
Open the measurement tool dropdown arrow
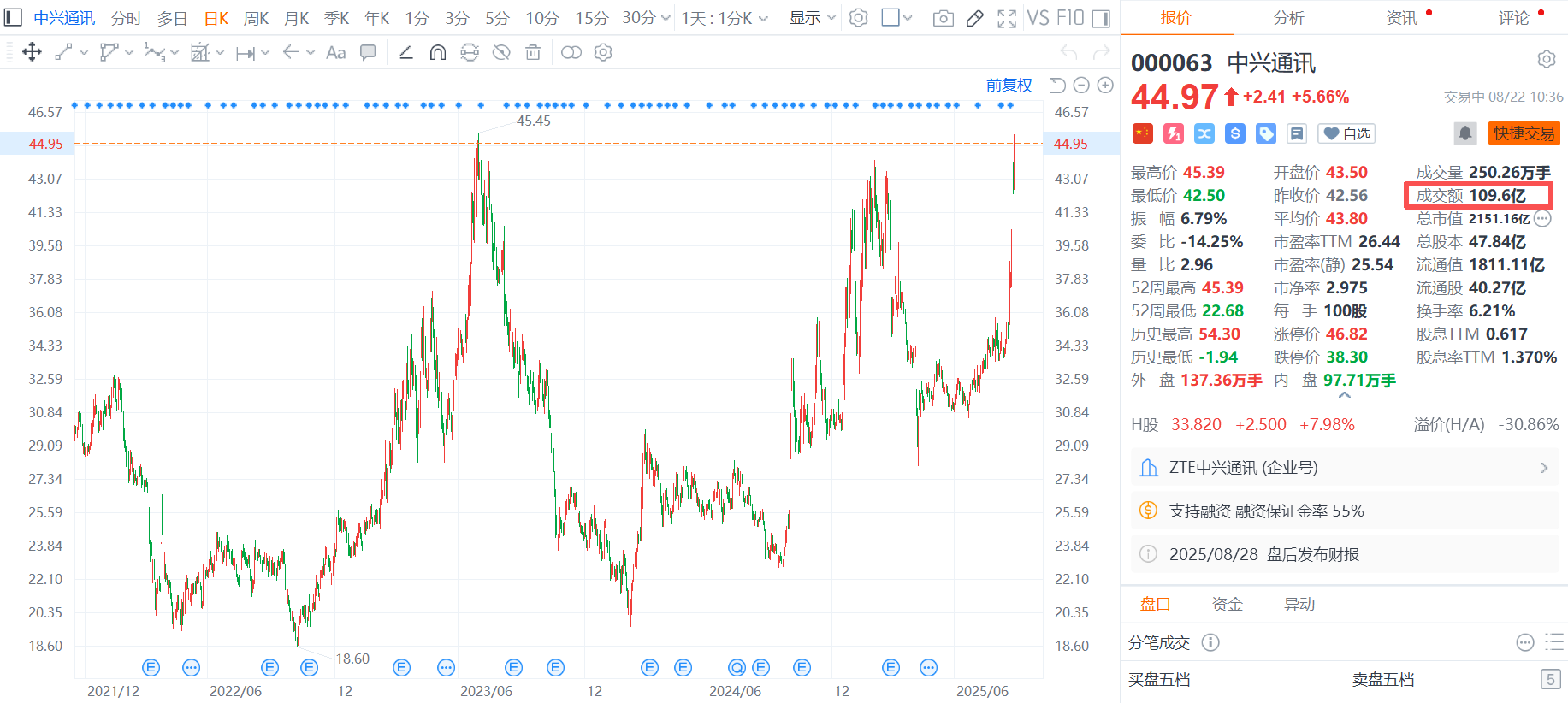coord(220,53)
